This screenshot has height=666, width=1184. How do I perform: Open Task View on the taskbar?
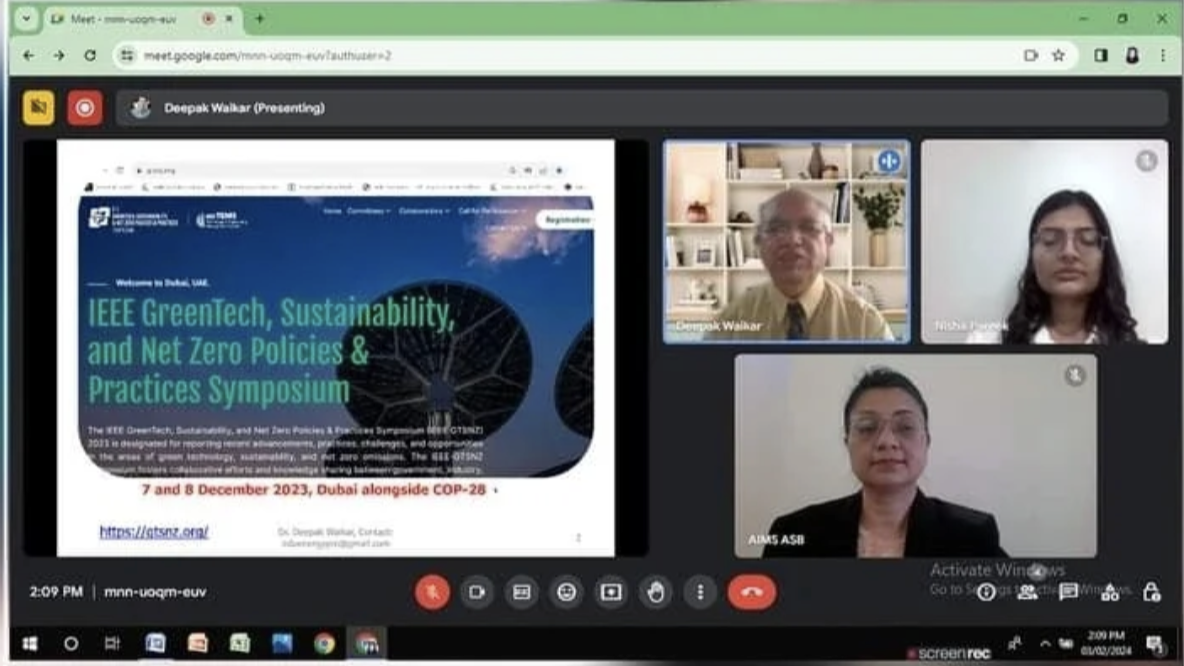point(113,643)
